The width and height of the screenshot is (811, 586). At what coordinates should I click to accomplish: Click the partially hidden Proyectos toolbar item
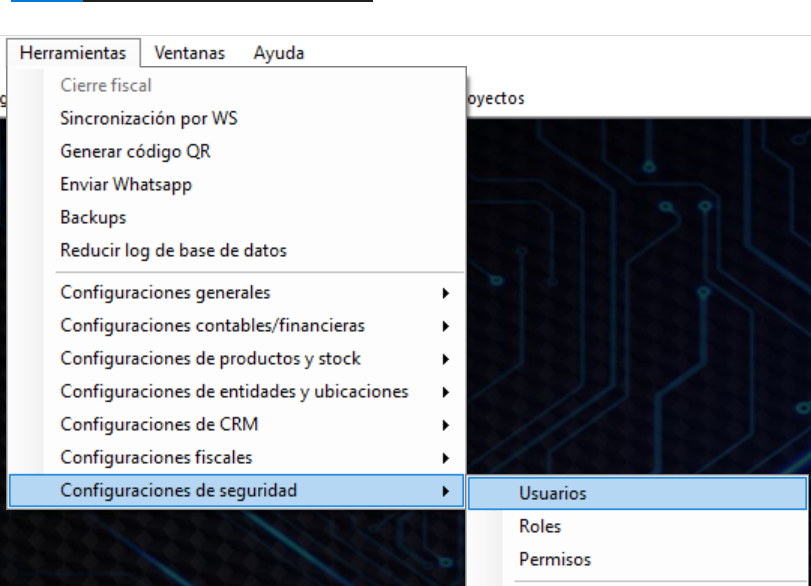point(495,99)
